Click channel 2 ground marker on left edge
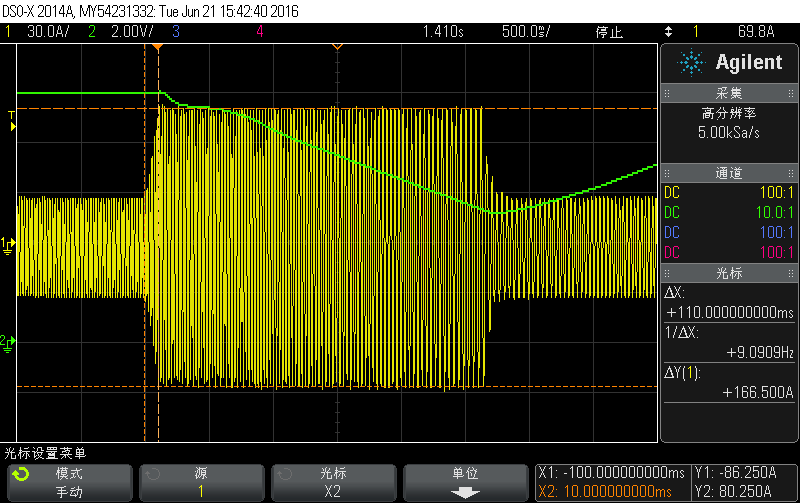Screen dimensions: 800x503 [8, 341]
